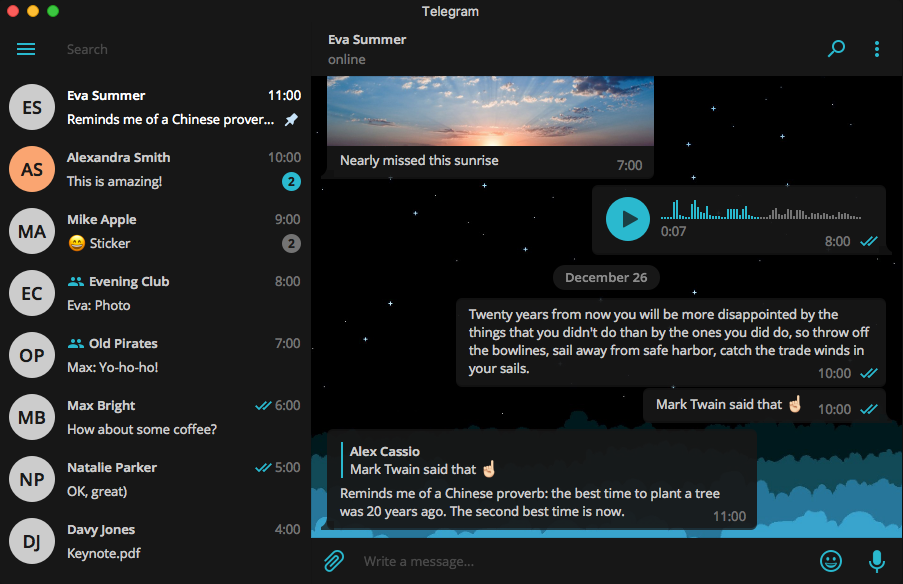Click the MA avatar for Mike Apple
This screenshot has width=903, height=584.
click(32, 232)
